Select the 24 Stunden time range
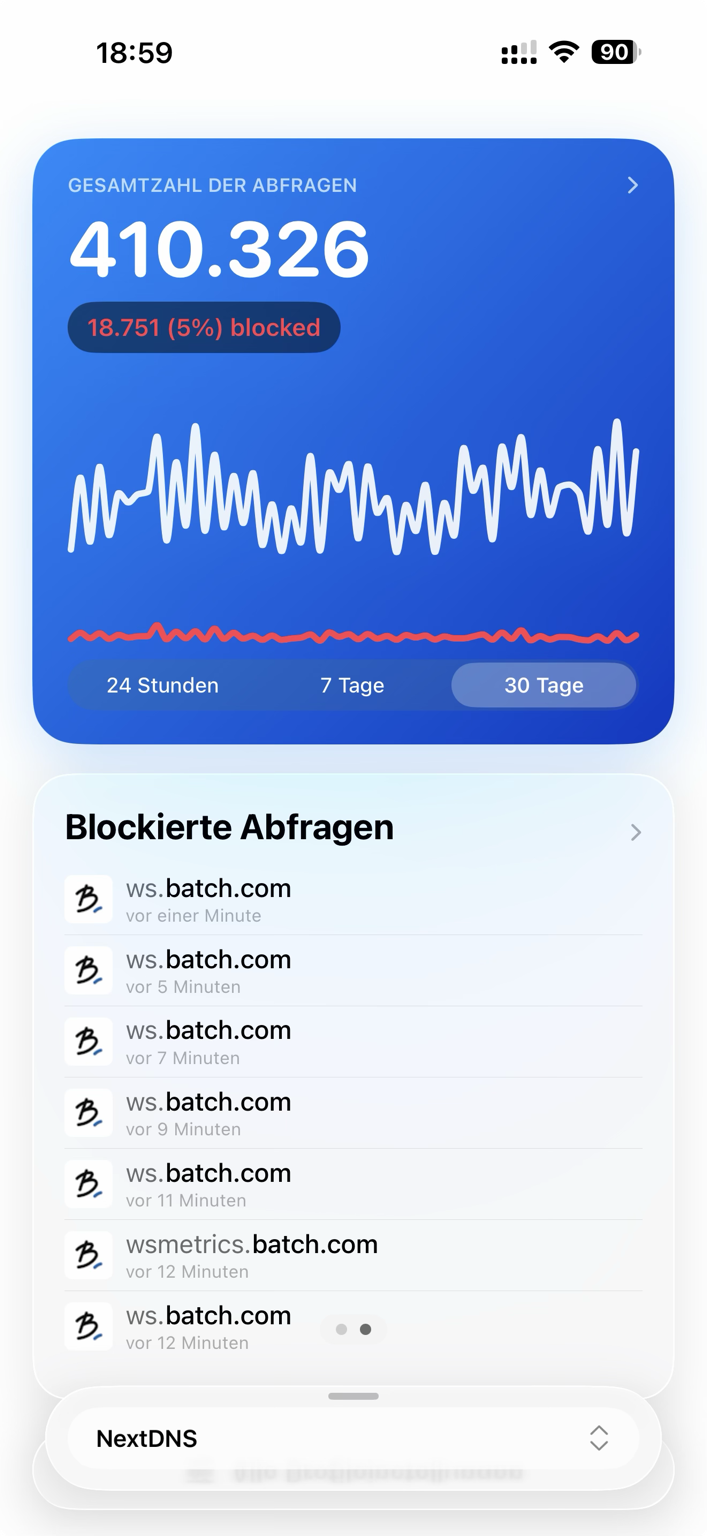The image size is (707, 1536). click(x=163, y=685)
